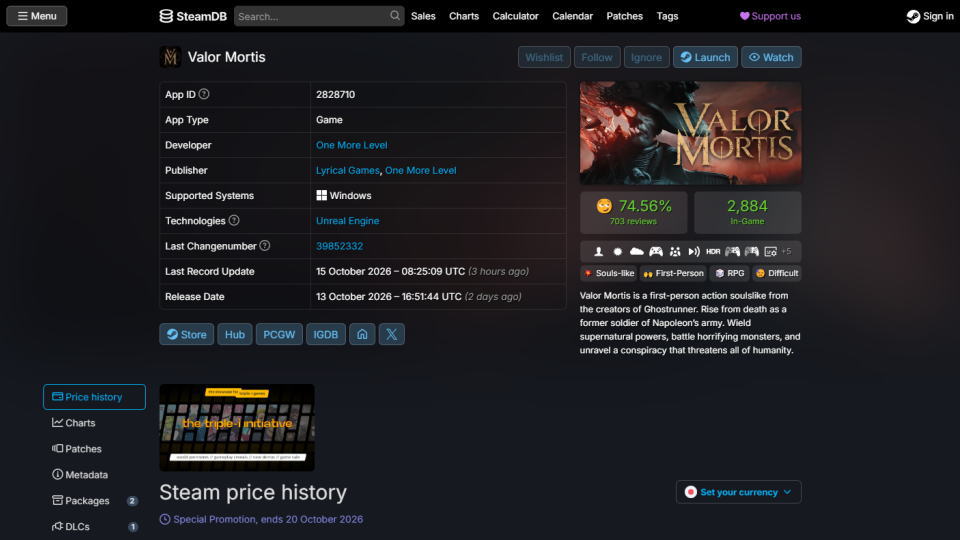Click the IGDB button
Screen dimensions: 960x540
326,334
